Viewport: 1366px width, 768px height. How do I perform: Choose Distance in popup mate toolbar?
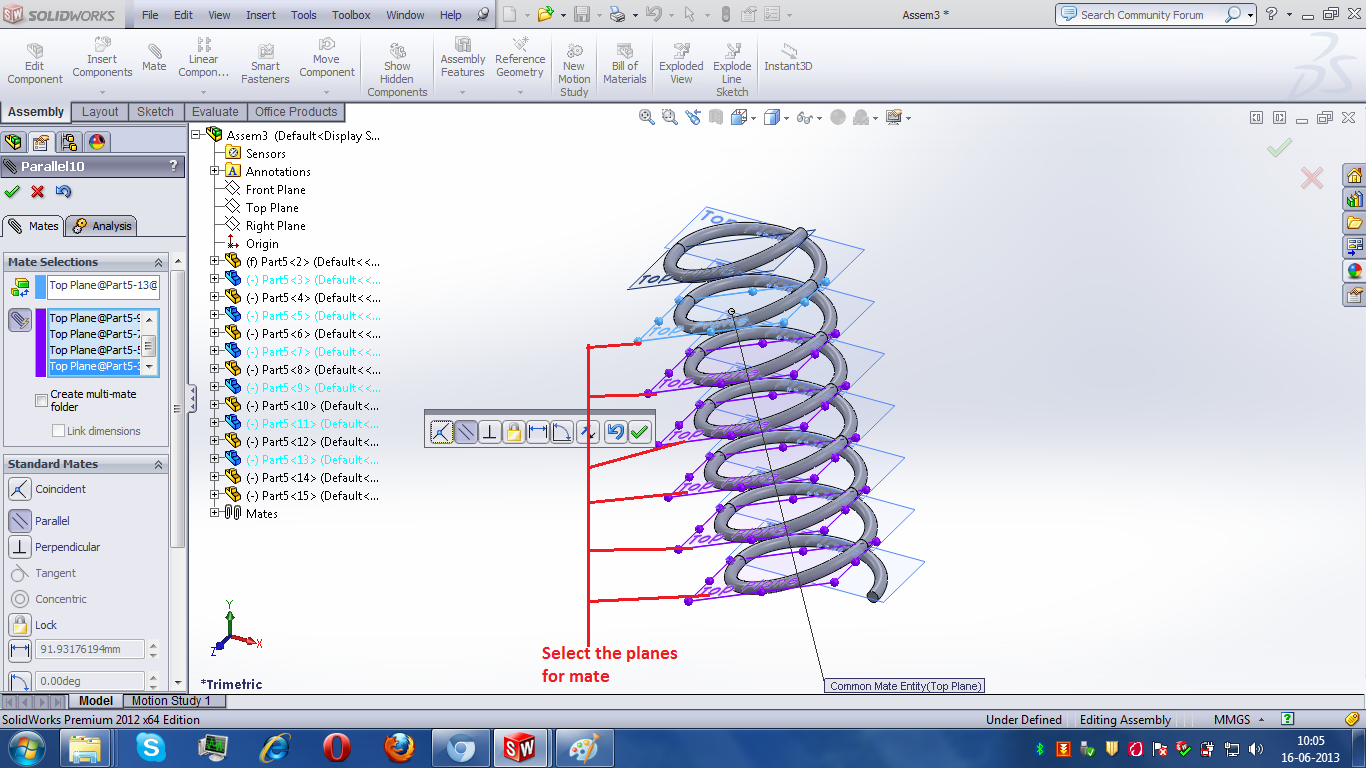(538, 432)
